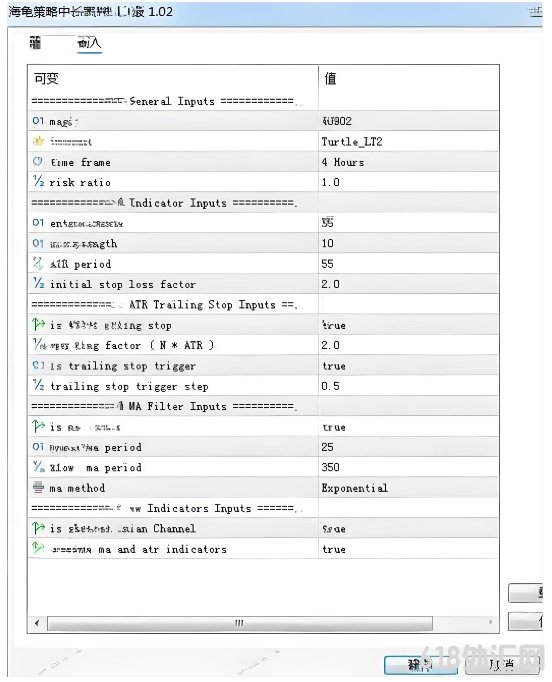Click the horizontal scrollbar thumb
The height and width of the screenshot is (682, 552).
click(x=240, y=623)
